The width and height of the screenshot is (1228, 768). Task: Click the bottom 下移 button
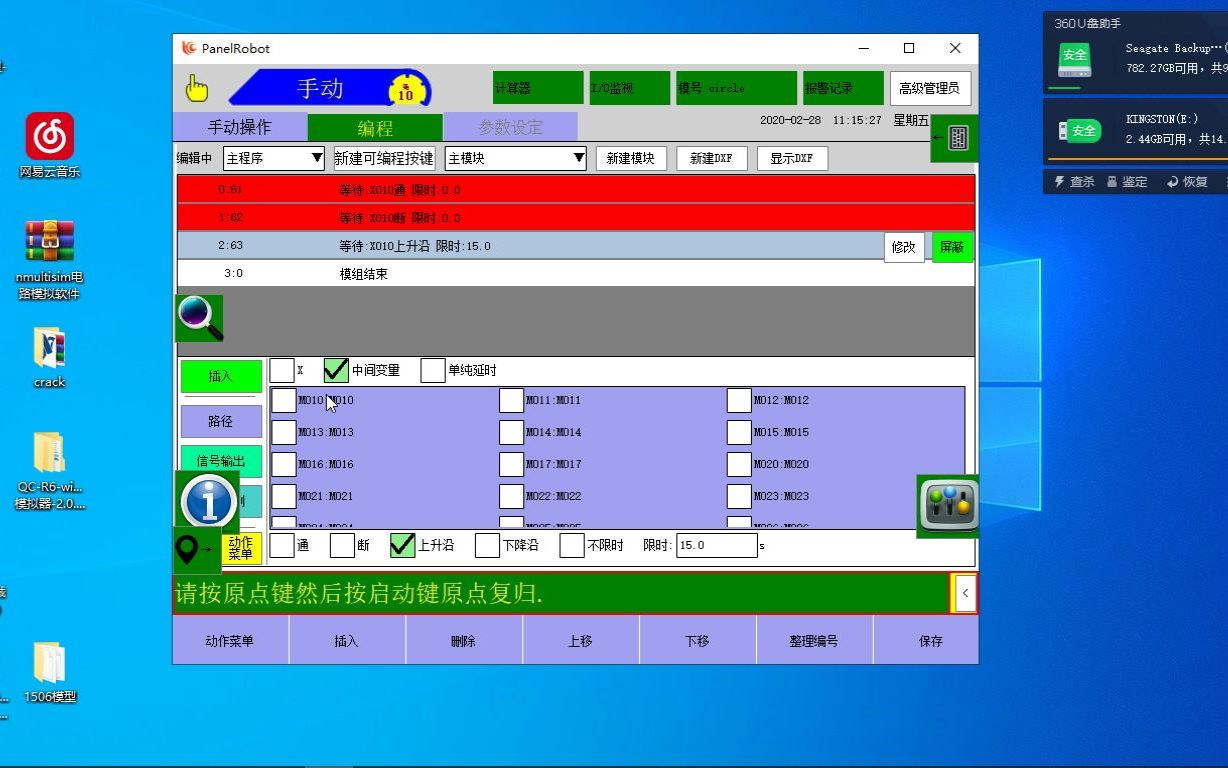[698, 641]
